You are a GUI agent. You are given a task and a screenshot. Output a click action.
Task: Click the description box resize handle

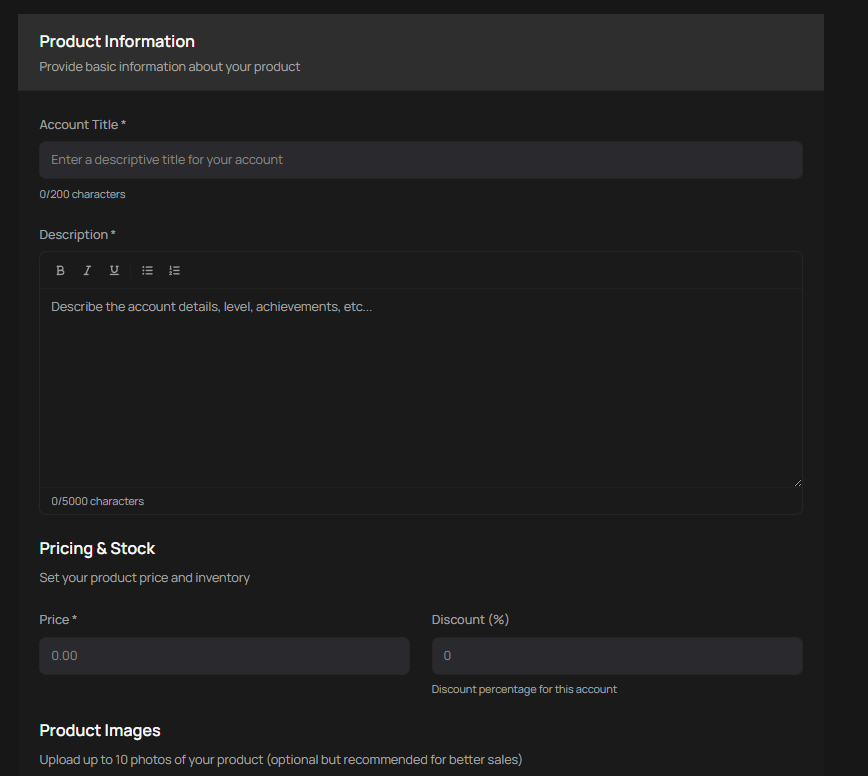point(797,482)
